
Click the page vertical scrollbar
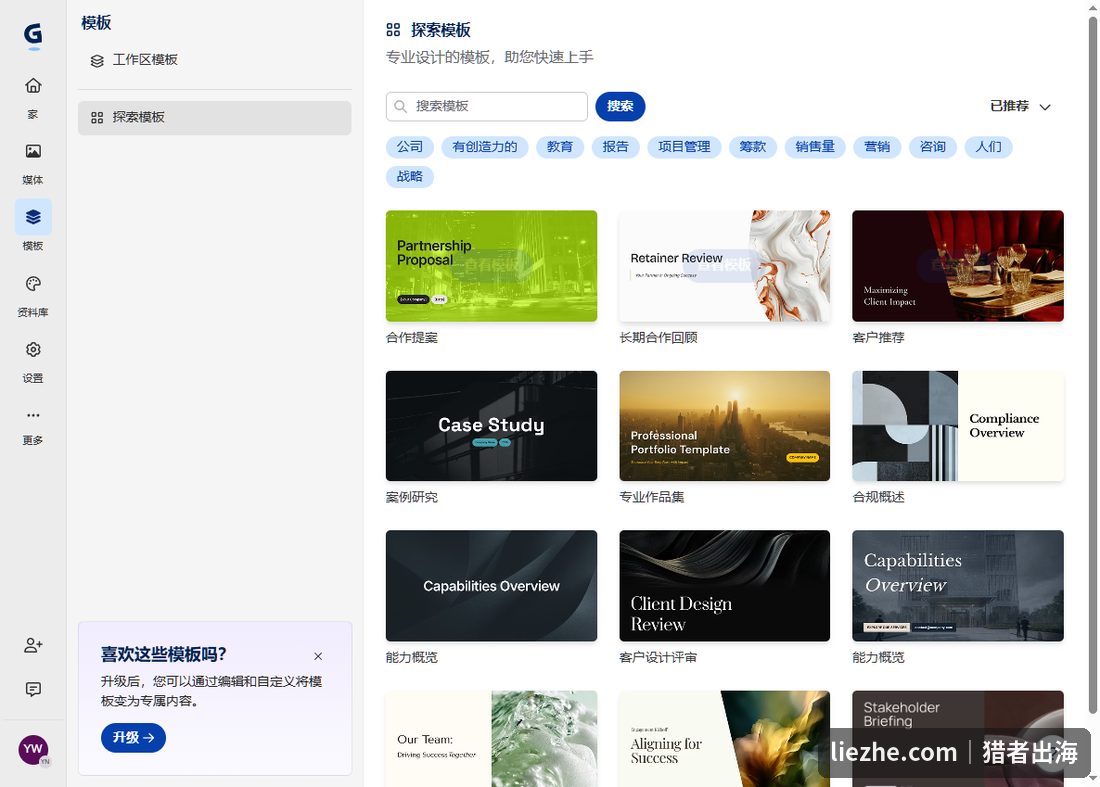1093,365
